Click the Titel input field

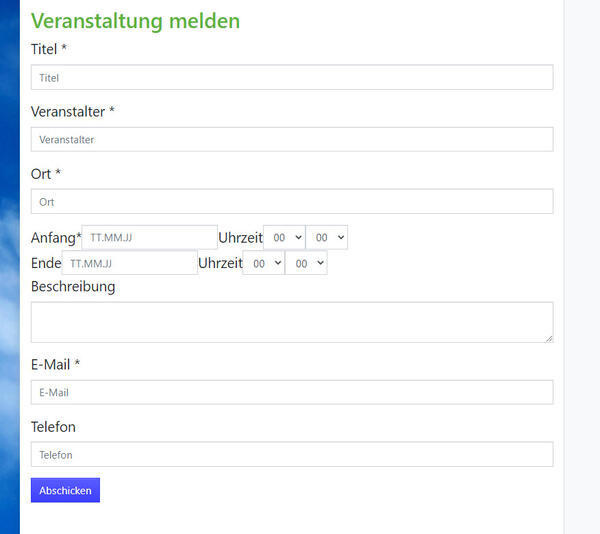coord(292,77)
